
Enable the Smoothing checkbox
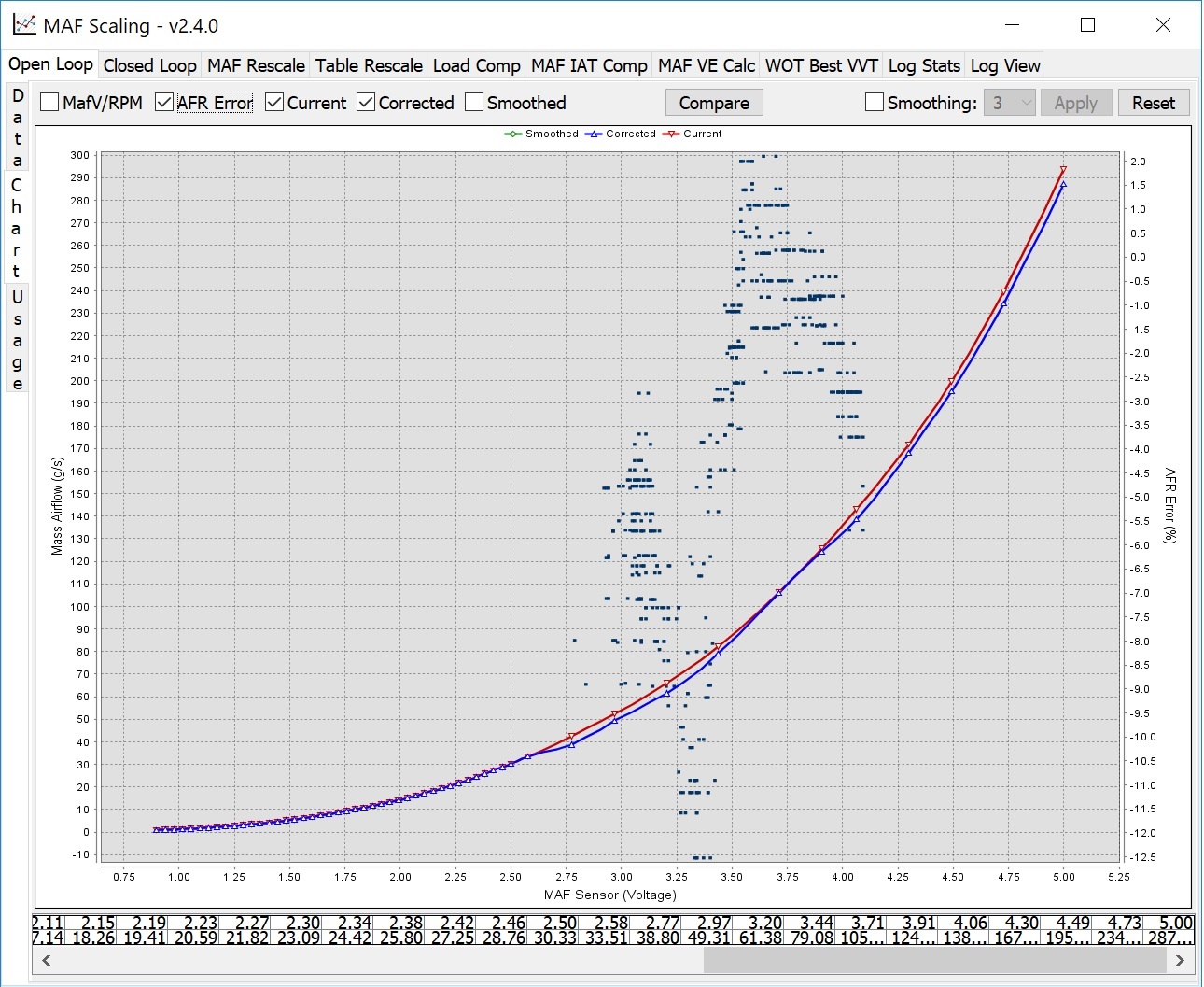(x=875, y=103)
